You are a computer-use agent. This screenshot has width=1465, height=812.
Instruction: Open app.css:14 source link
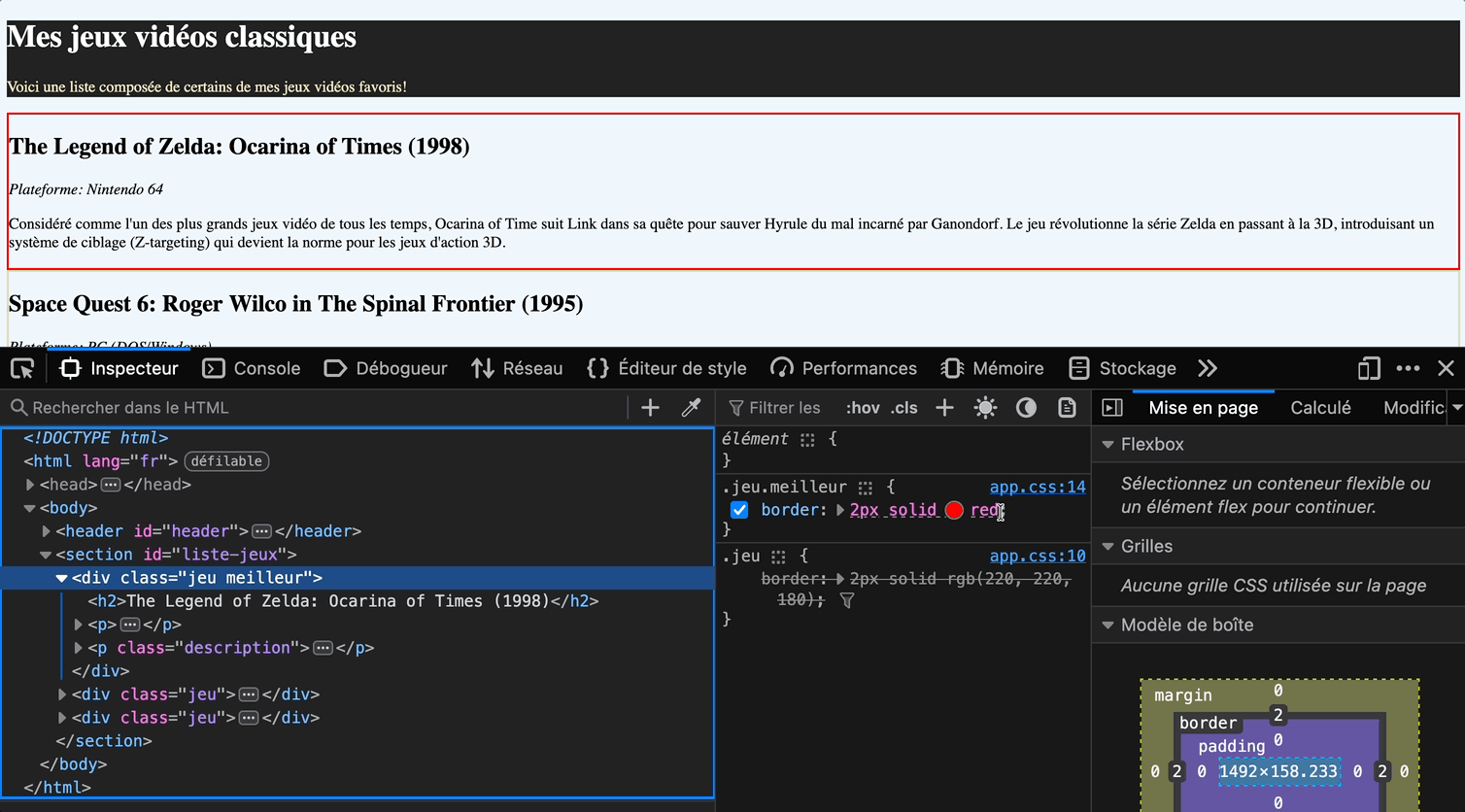(1037, 487)
